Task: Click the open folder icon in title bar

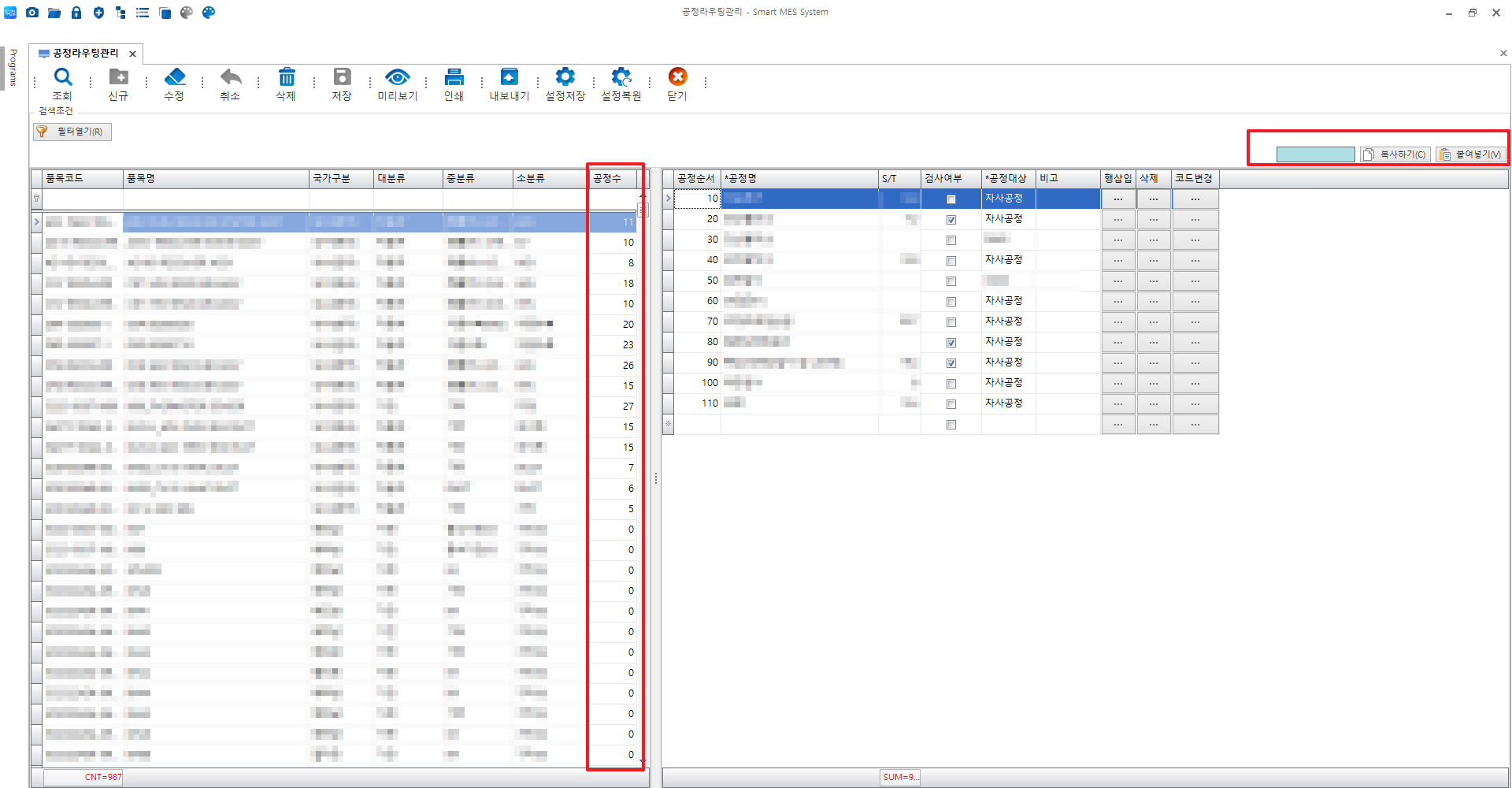Action: 54,13
